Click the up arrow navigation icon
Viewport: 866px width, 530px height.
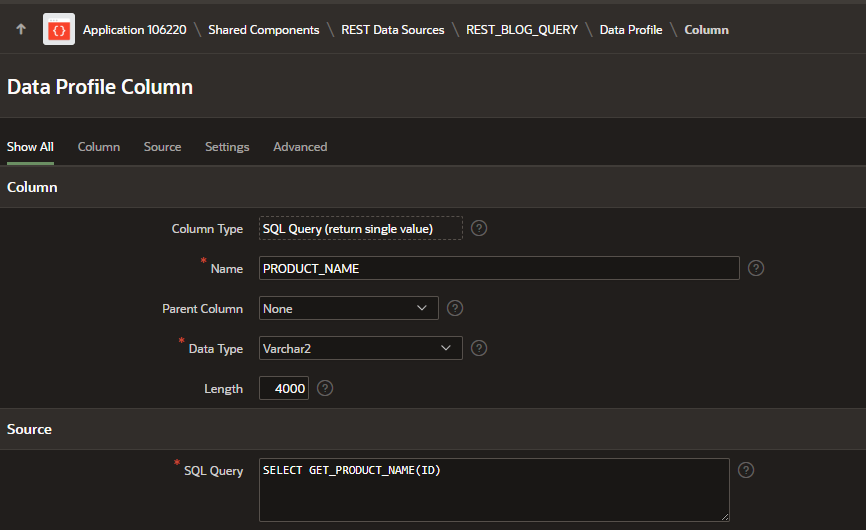coord(21,30)
